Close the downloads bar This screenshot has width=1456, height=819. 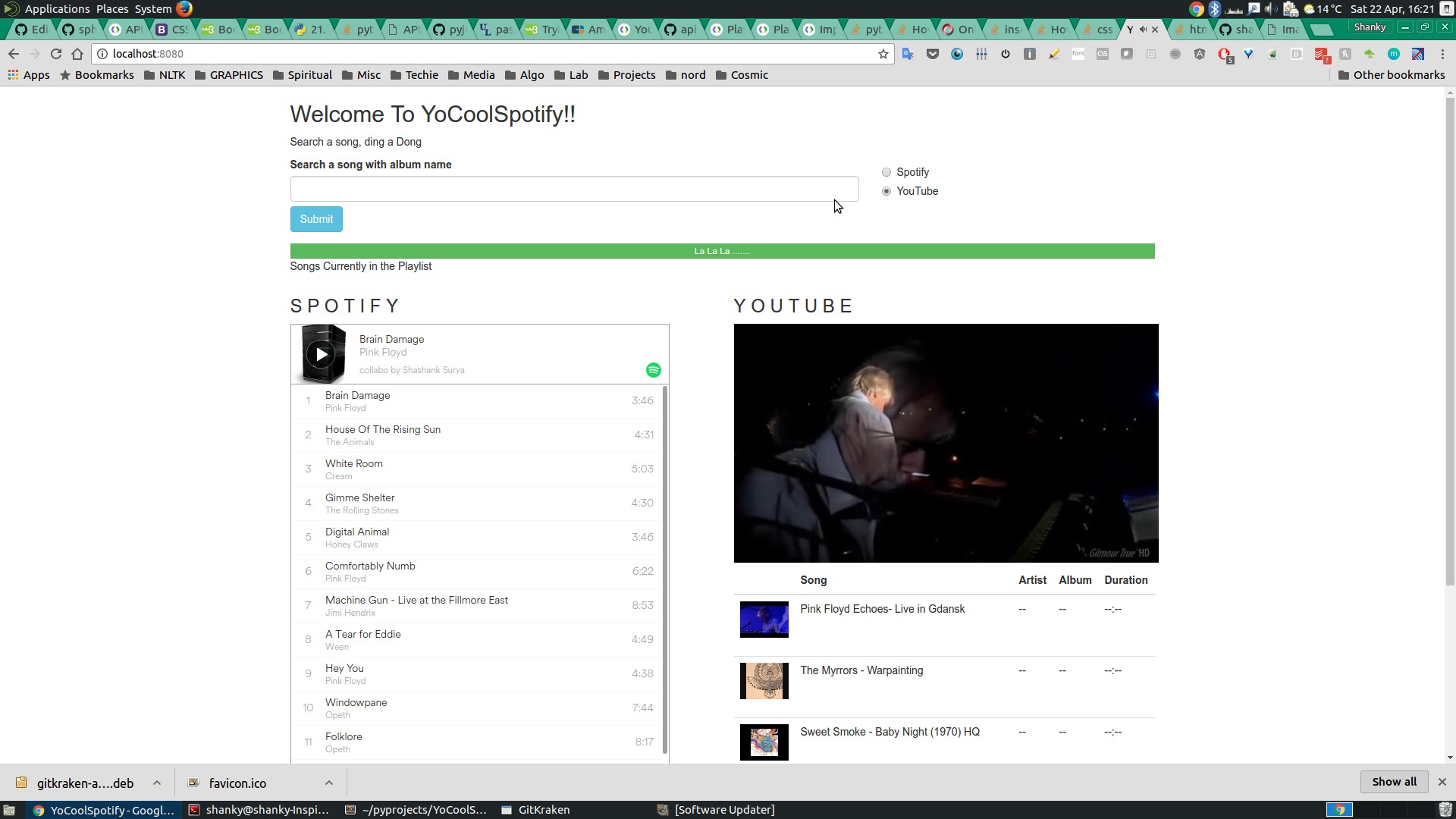tap(1442, 782)
